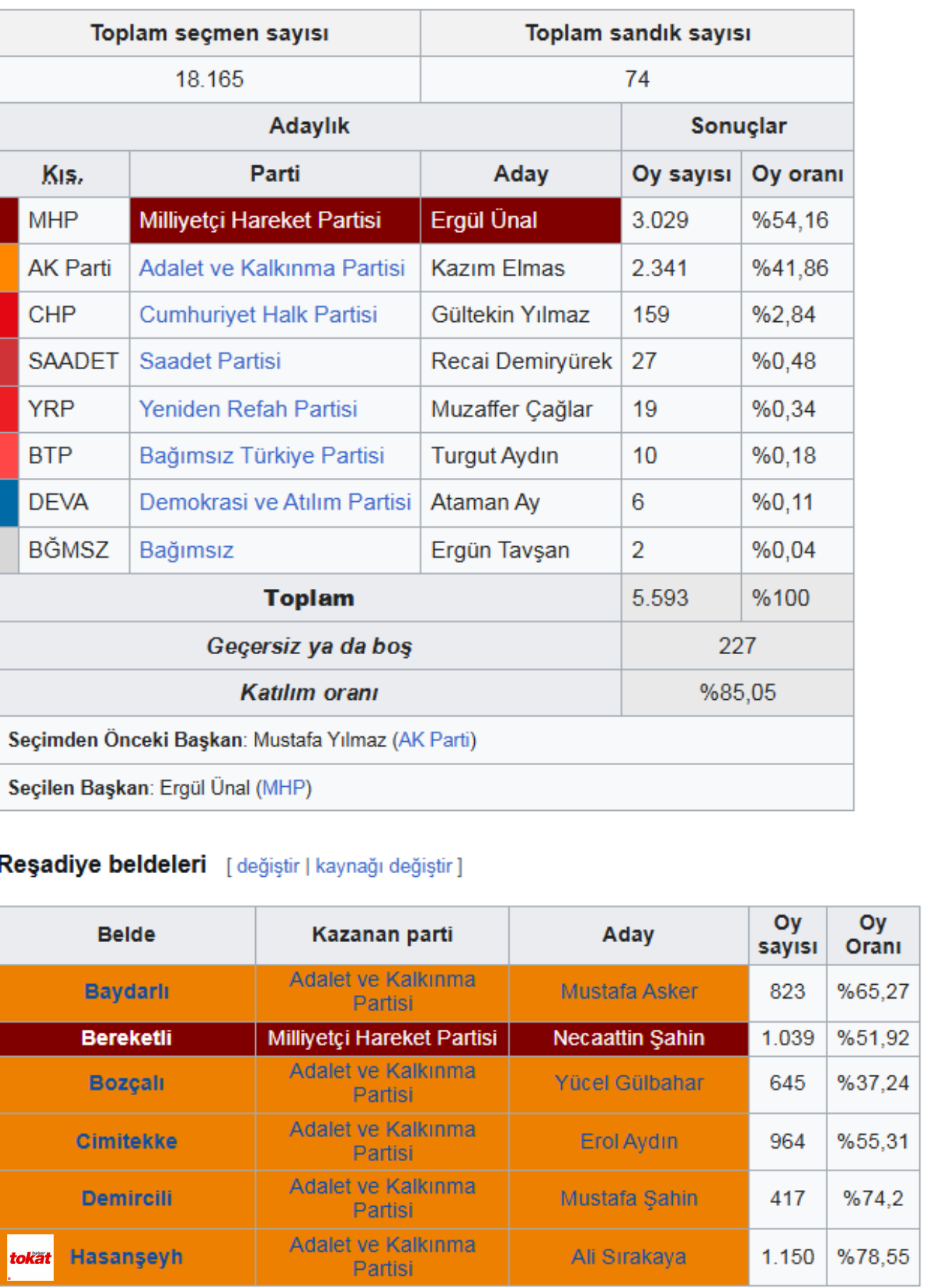928x1288 pixels.
Task: Select candidate Necaattin Şahin in Bereketli row
Action: pyautogui.click(x=629, y=1038)
